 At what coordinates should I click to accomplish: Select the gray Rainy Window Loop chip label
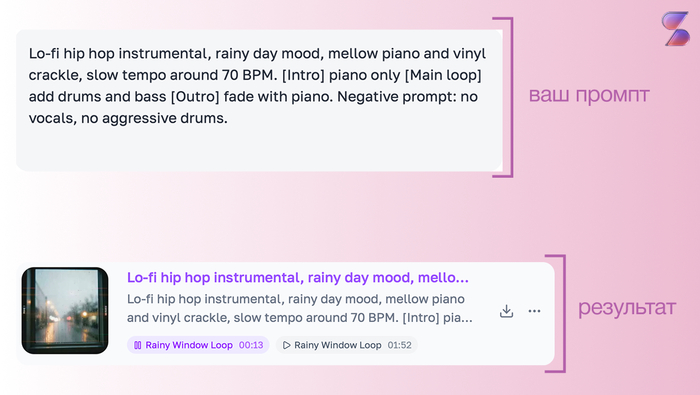click(x=338, y=345)
